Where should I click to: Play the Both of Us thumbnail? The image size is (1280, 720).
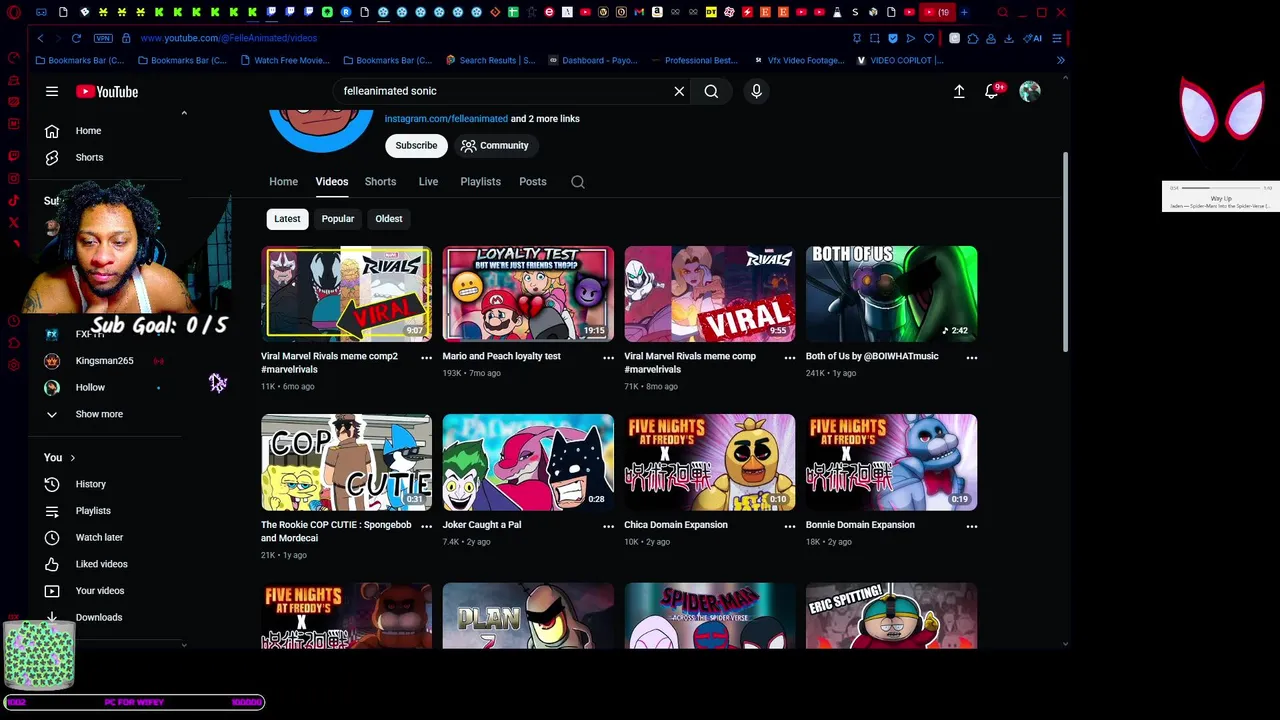coord(891,294)
